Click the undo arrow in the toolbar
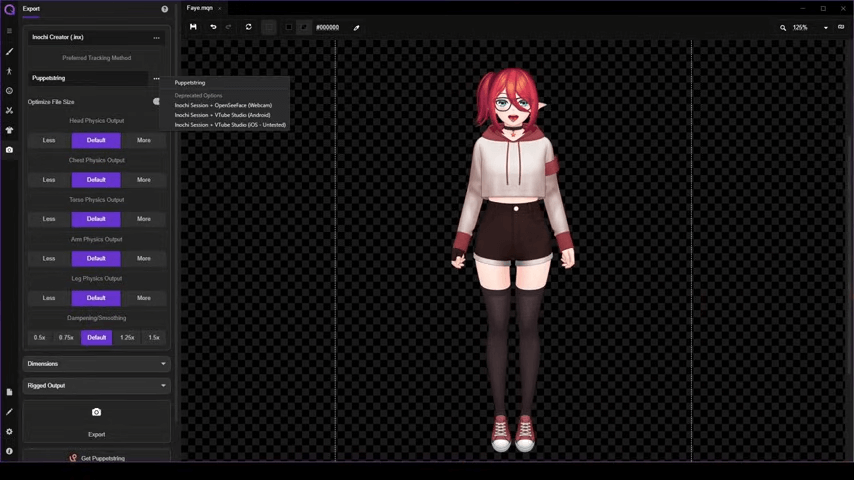Viewport: 854px width, 480px height. coord(213,27)
